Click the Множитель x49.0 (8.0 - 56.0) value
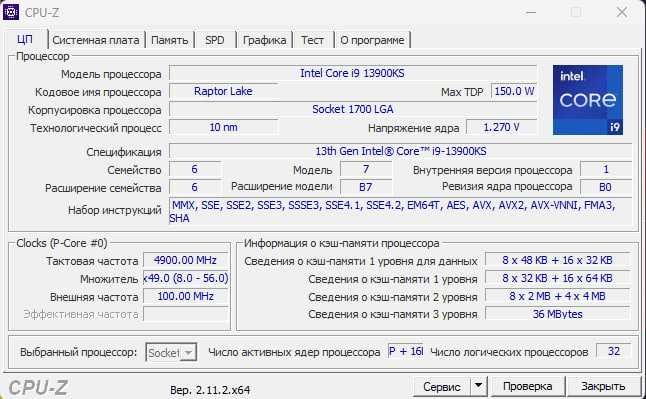The height and width of the screenshot is (399, 646). coord(185,278)
